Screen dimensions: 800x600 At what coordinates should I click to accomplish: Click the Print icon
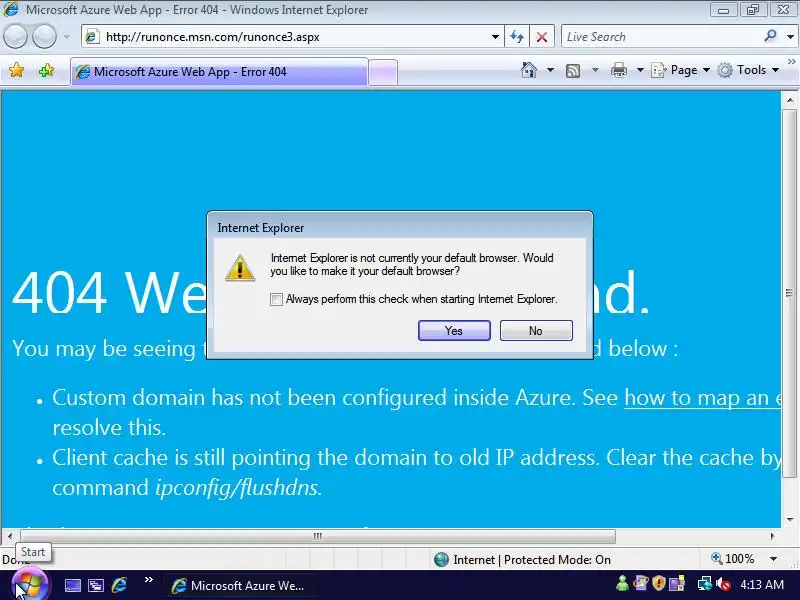618,70
